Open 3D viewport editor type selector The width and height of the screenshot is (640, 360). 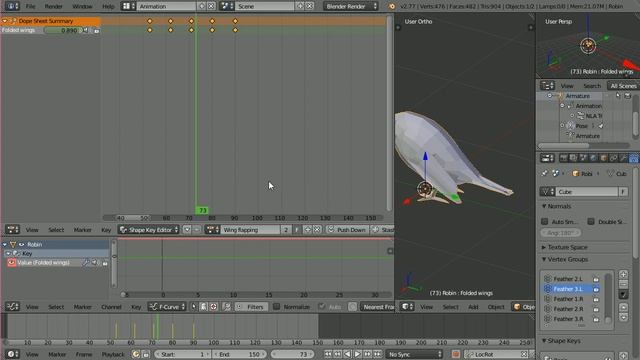tap(407, 307)
